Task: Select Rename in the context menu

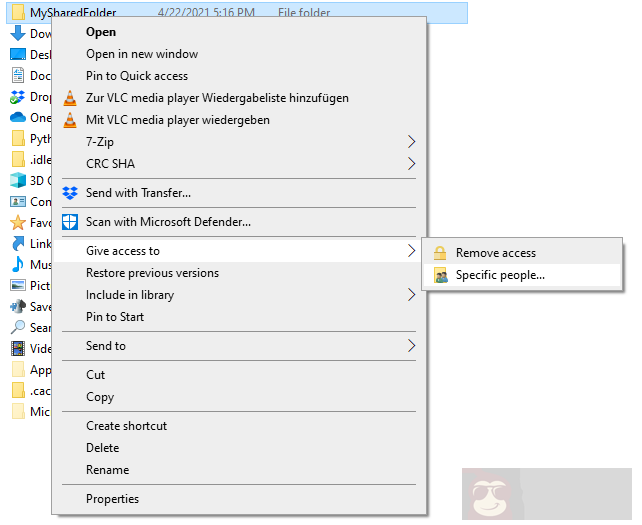Action: [x=107, y=470]
